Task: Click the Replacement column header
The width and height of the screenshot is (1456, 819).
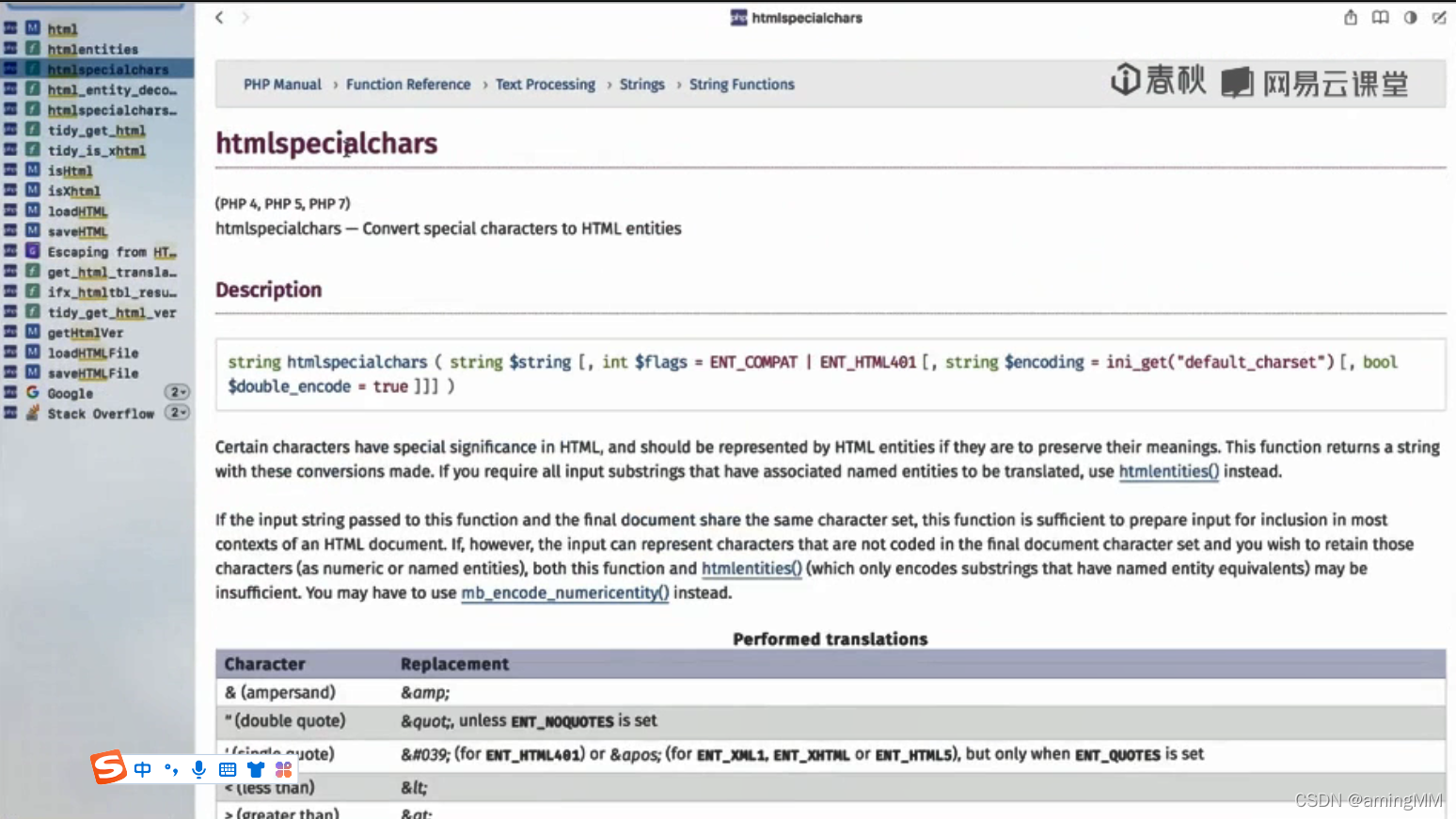Action: pyautogui.click(x=455, y=664)
